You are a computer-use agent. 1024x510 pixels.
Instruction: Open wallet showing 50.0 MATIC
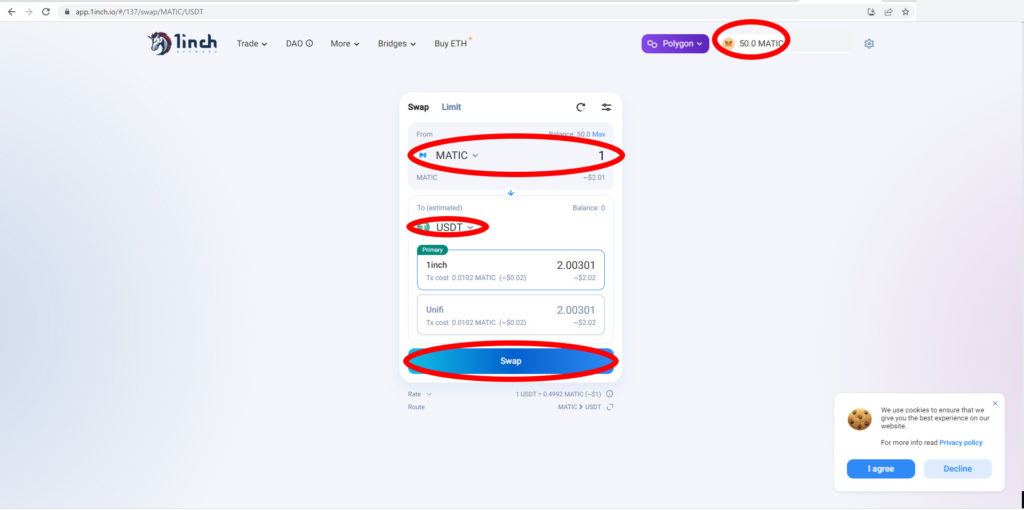click(x=753, y=44)
